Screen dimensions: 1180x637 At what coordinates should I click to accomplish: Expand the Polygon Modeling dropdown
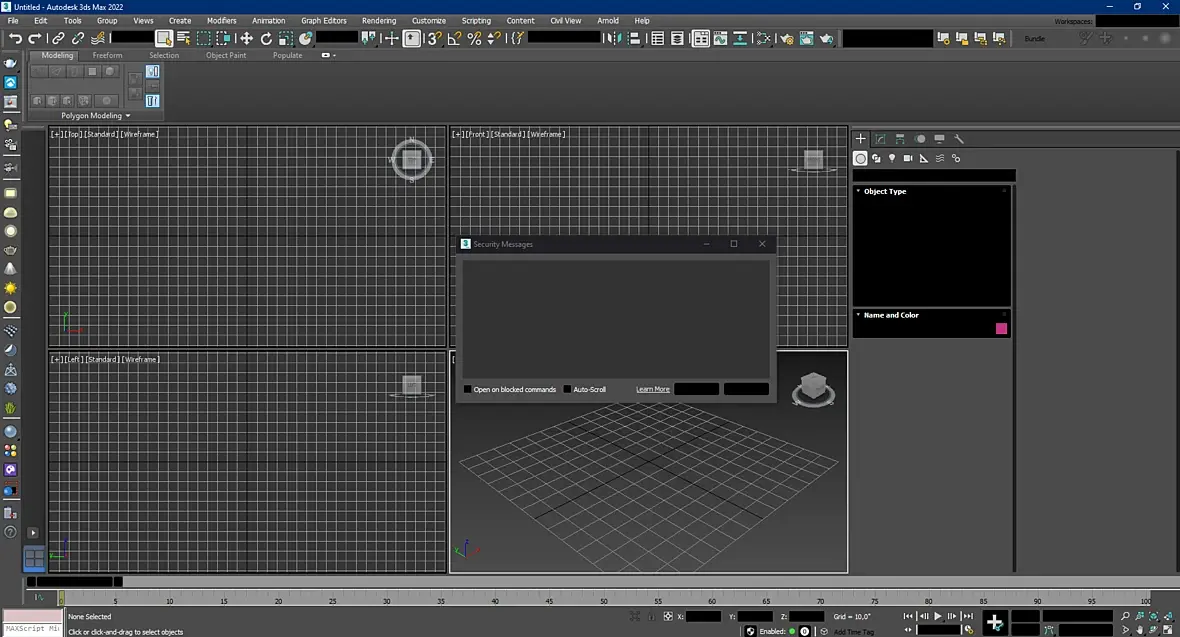pyautogui.click(x=96, y=116)
